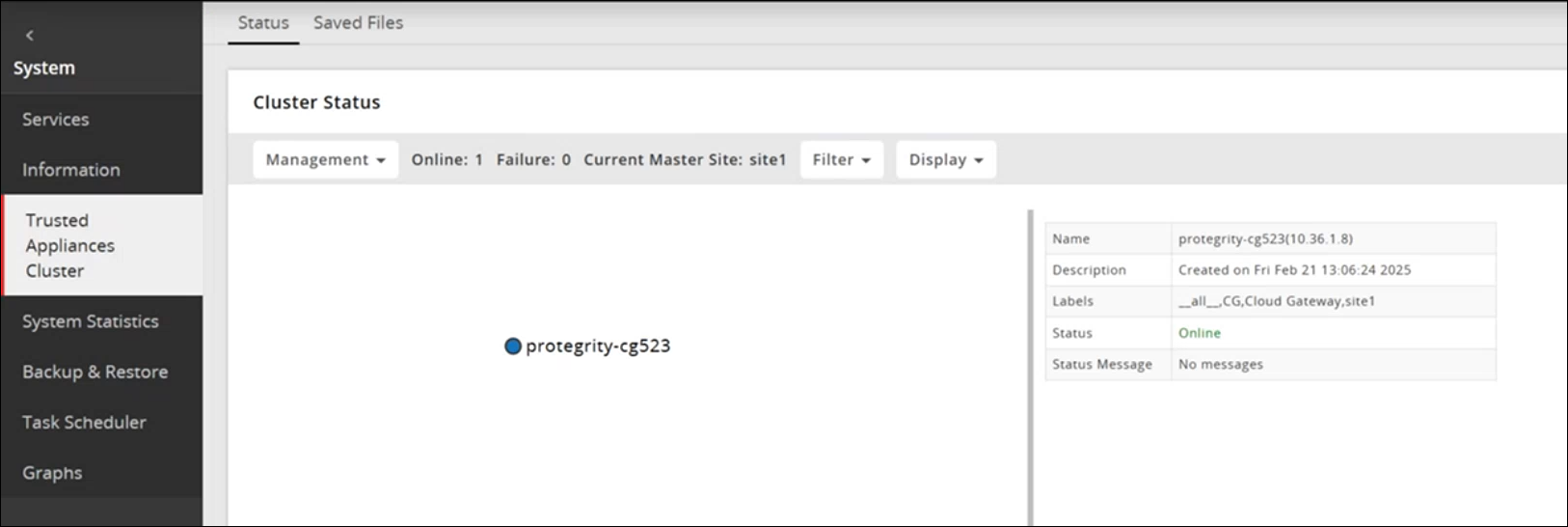Viewport: 1568px width, 527px height.
Task: Open System Statistics page
Action: (91, 321)
